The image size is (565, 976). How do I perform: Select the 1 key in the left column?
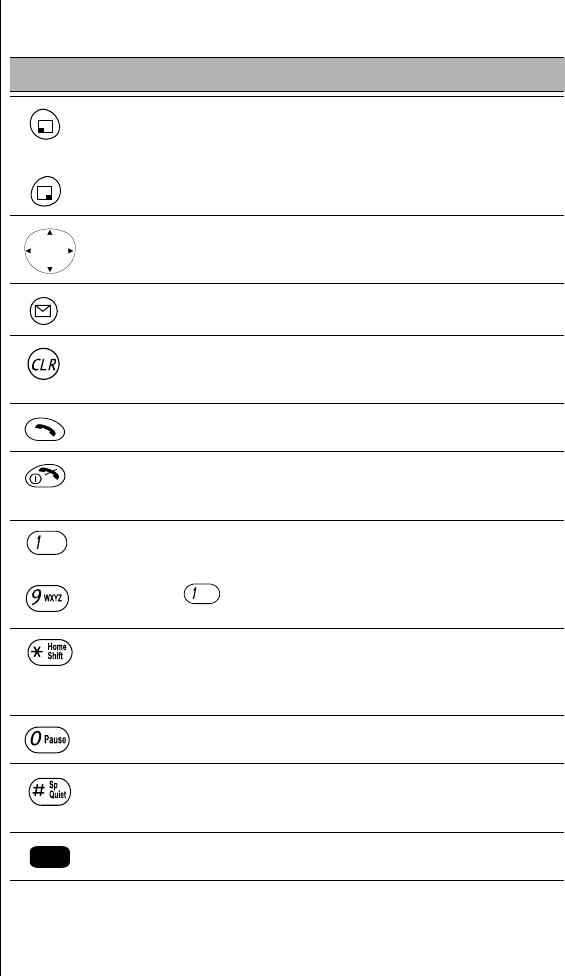coord(47,543)
